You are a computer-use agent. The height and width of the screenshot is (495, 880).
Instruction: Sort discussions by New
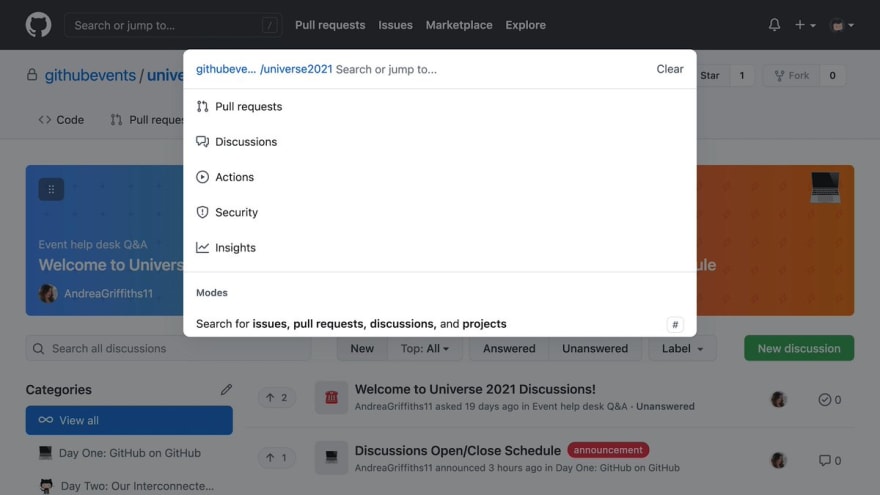[x=362, y=349]
